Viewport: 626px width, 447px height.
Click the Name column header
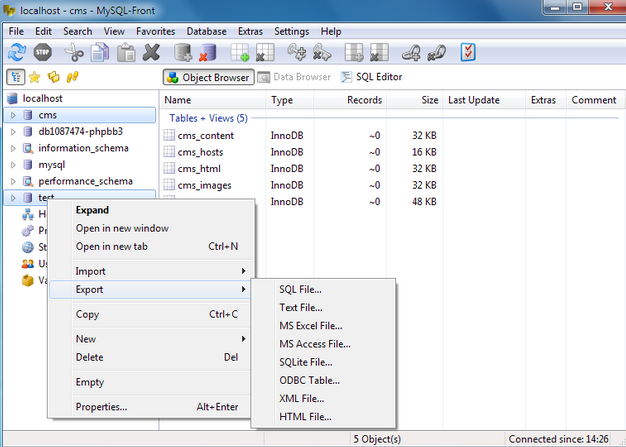(213, 100)
